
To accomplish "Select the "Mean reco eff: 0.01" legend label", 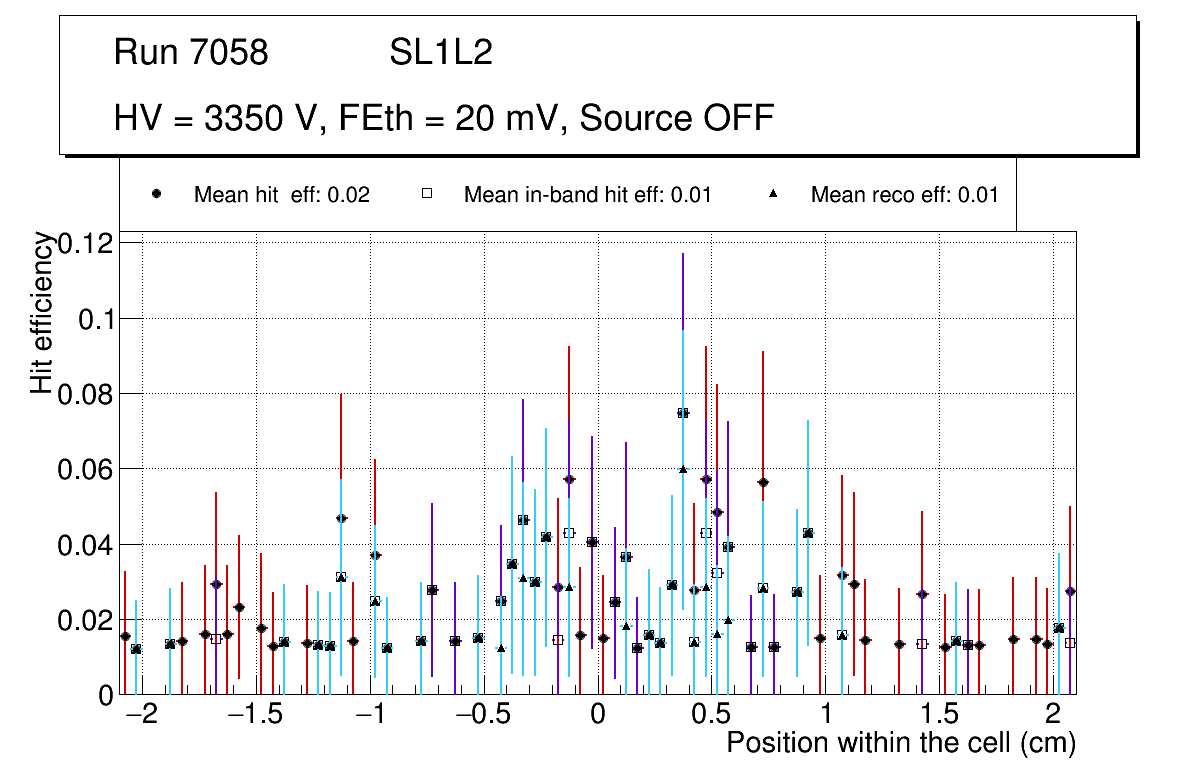I will point(904,195).
